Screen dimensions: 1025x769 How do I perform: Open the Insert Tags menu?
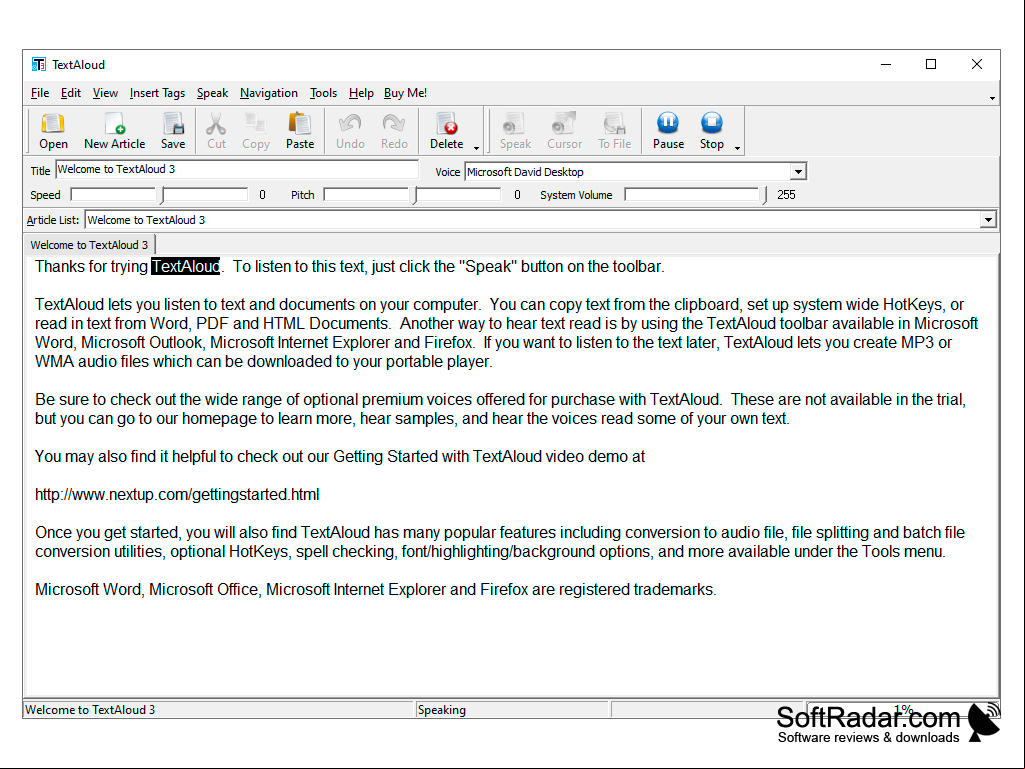coord(158,93)
